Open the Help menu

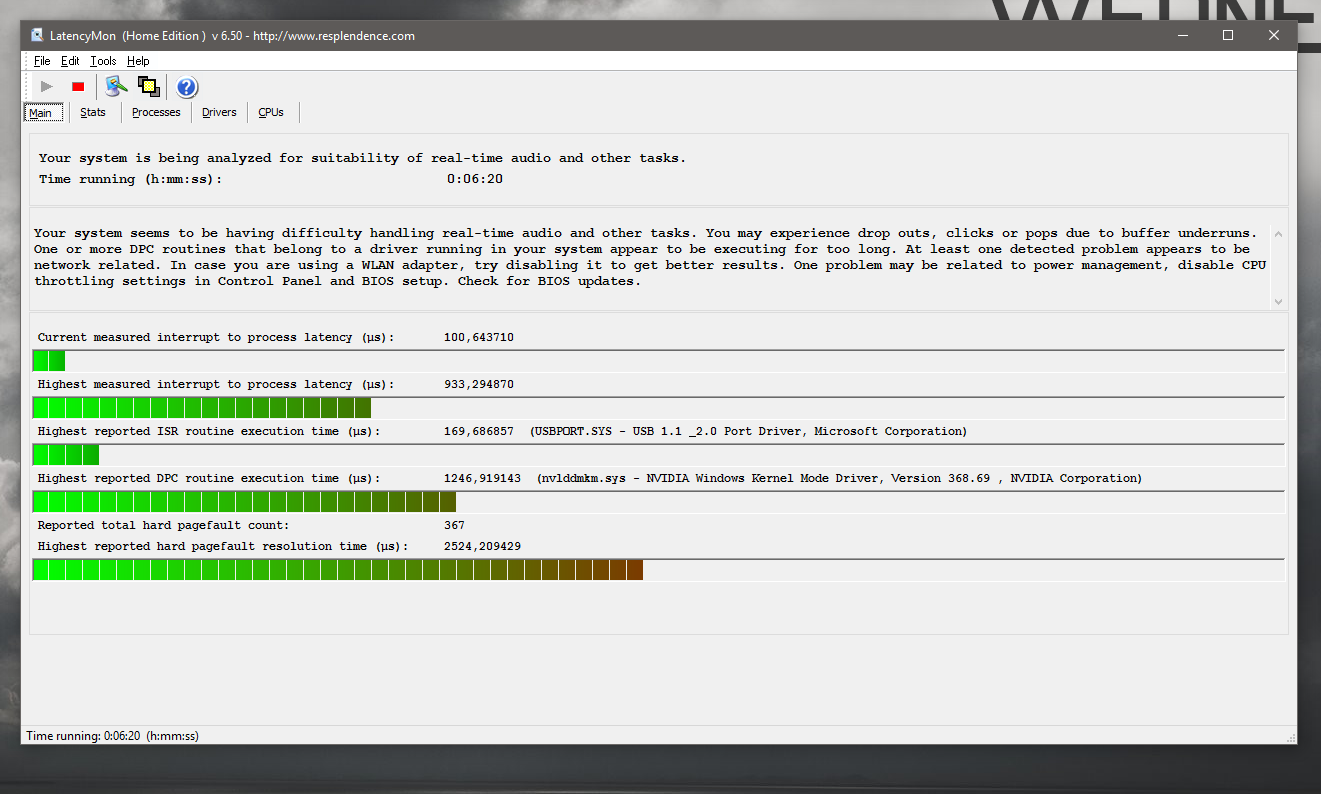(x=138, y=61)
